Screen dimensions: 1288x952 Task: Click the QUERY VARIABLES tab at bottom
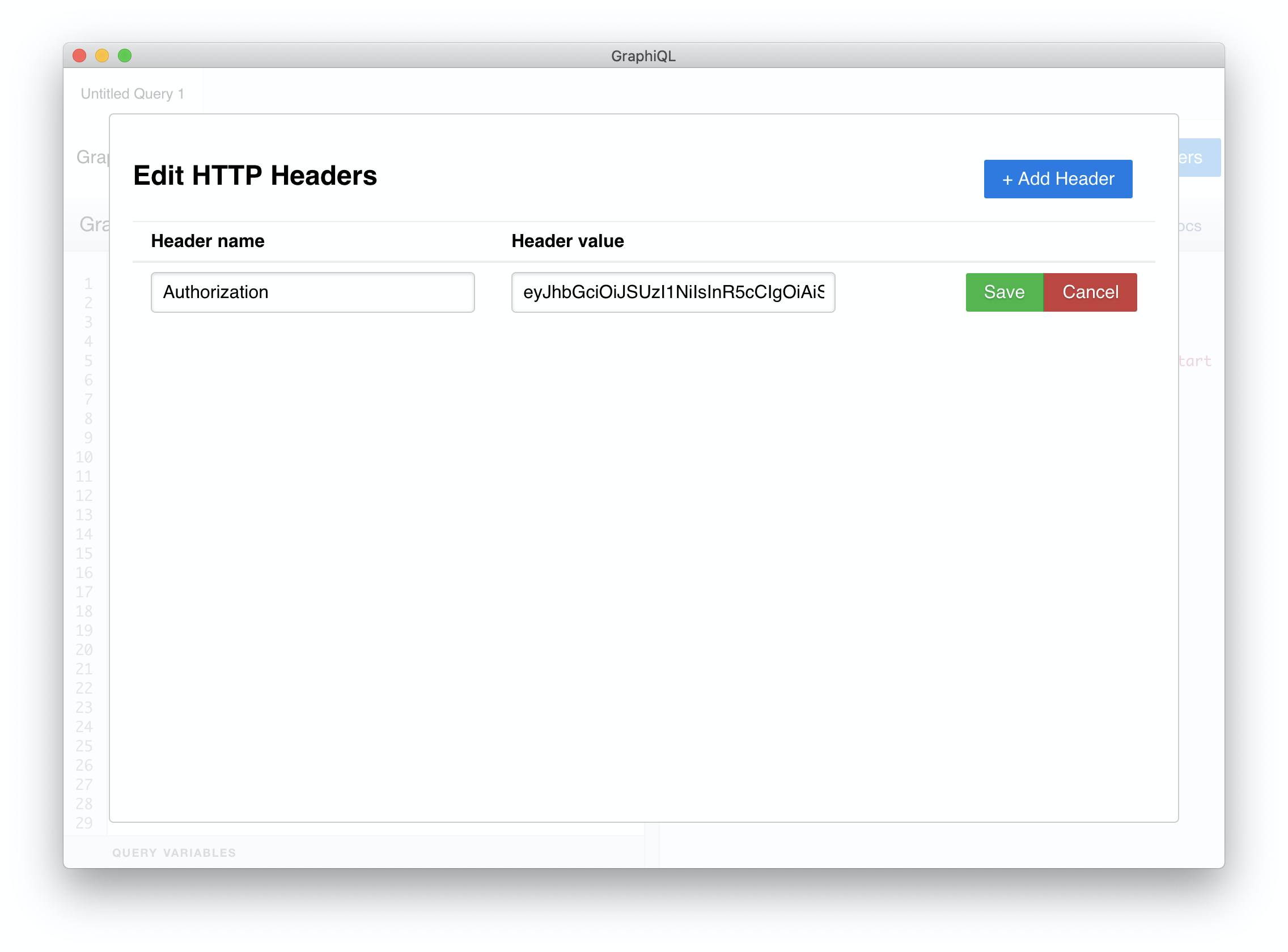pyautogui.click(x=174, y=852)
